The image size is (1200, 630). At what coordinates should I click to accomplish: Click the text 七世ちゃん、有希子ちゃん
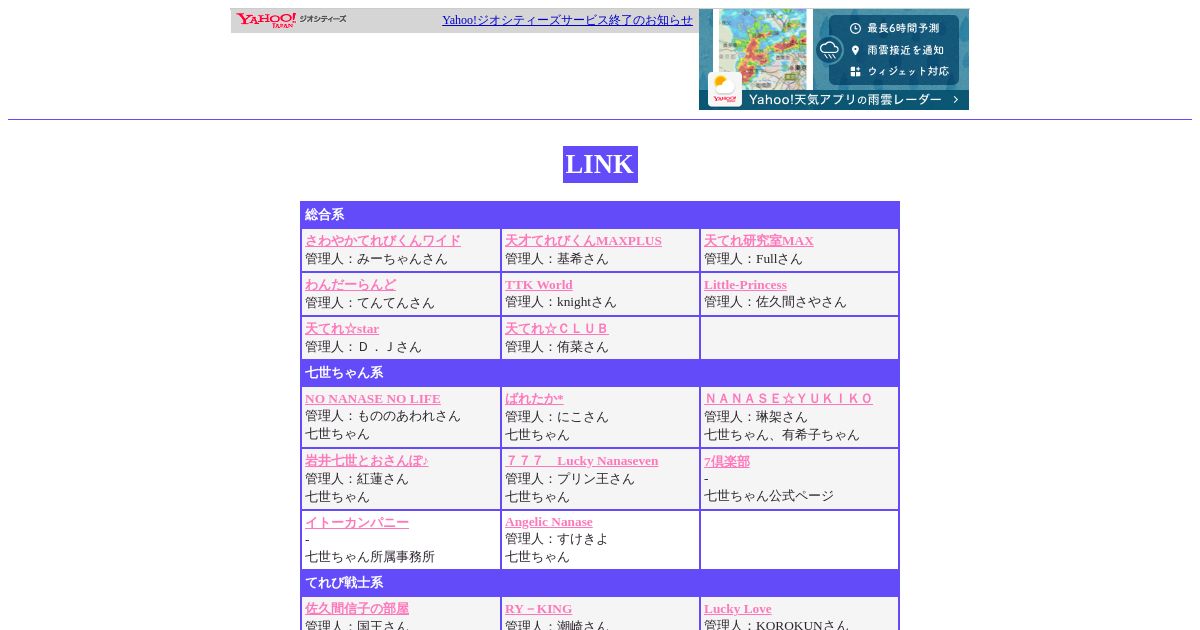(x=782, y=435)
